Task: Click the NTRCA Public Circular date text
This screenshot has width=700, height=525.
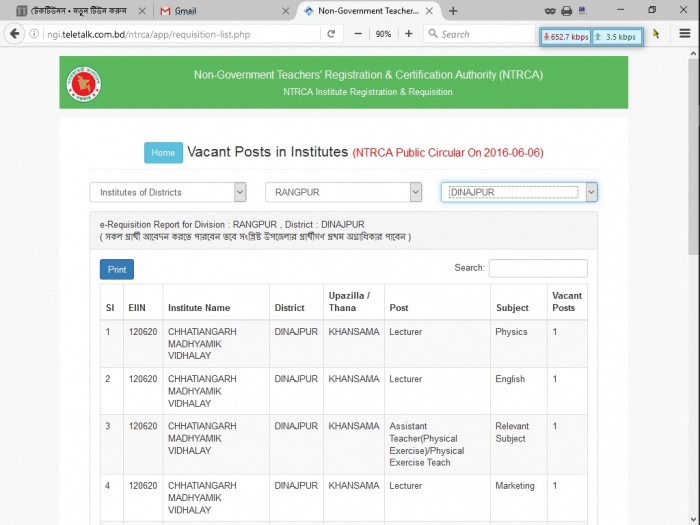Action: point(448,153)
